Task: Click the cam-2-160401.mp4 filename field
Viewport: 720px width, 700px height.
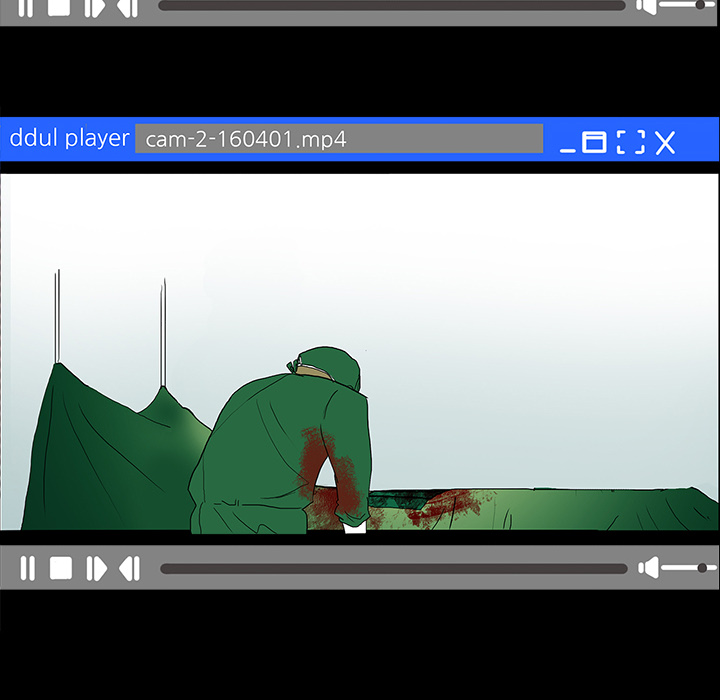Action: pyautogui.click(x=339, y=138)
